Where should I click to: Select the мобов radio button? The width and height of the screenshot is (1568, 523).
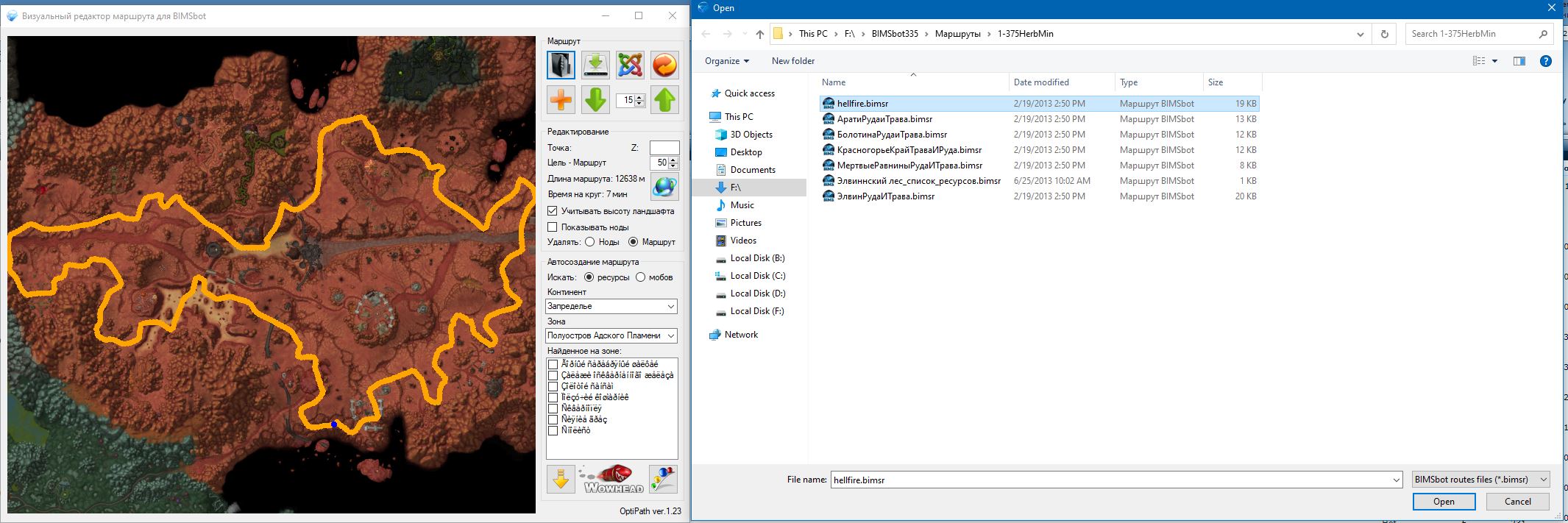[x=640, y=277]
